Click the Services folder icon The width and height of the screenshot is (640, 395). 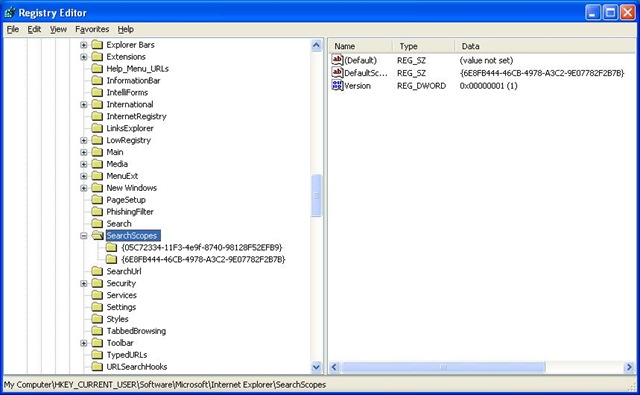(97, 295)
